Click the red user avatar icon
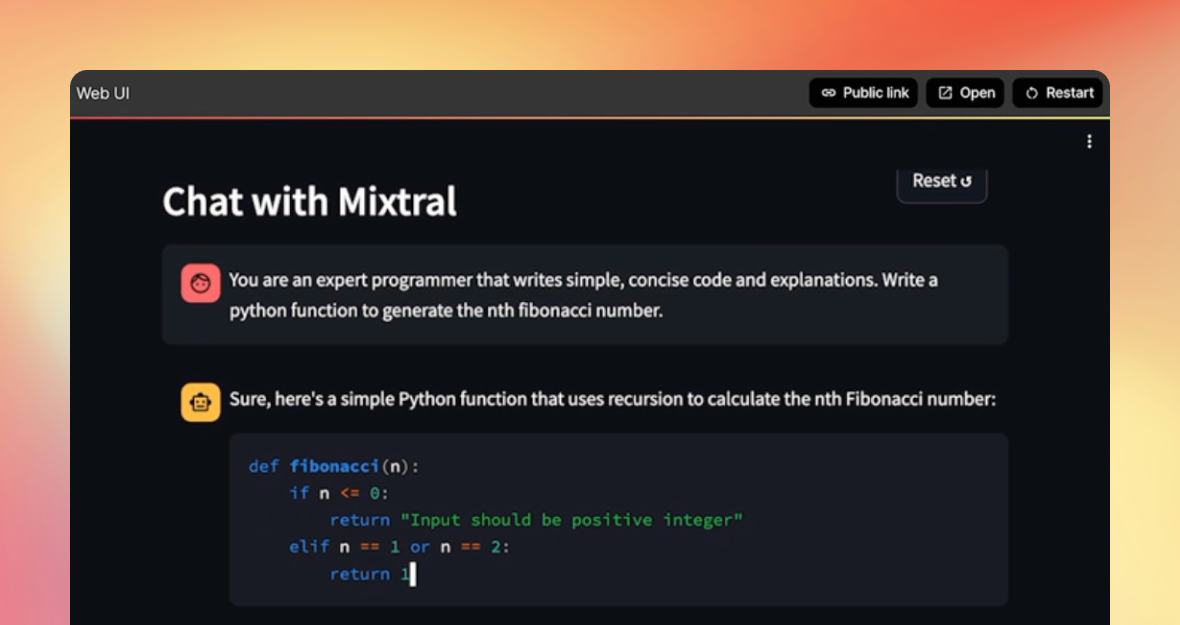This screenshot has width=1180, height=625. [200, 283]
